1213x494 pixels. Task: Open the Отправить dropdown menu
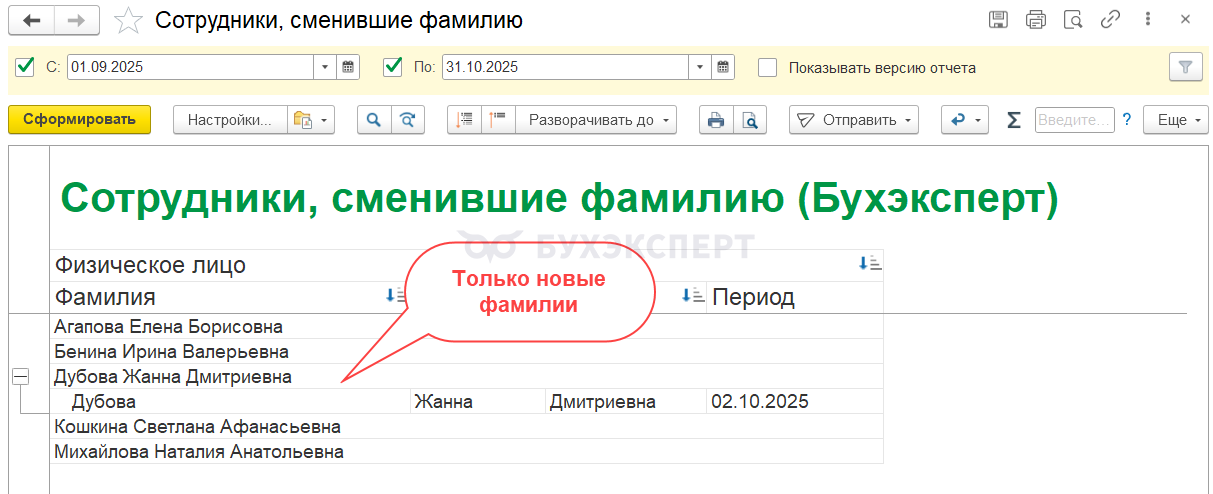(853, 120)
